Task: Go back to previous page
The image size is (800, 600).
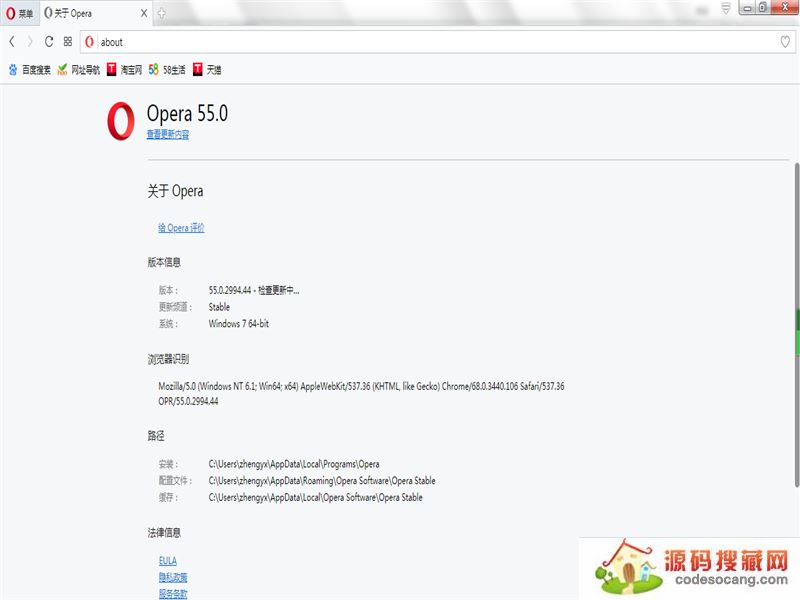Action: (12, 42)
